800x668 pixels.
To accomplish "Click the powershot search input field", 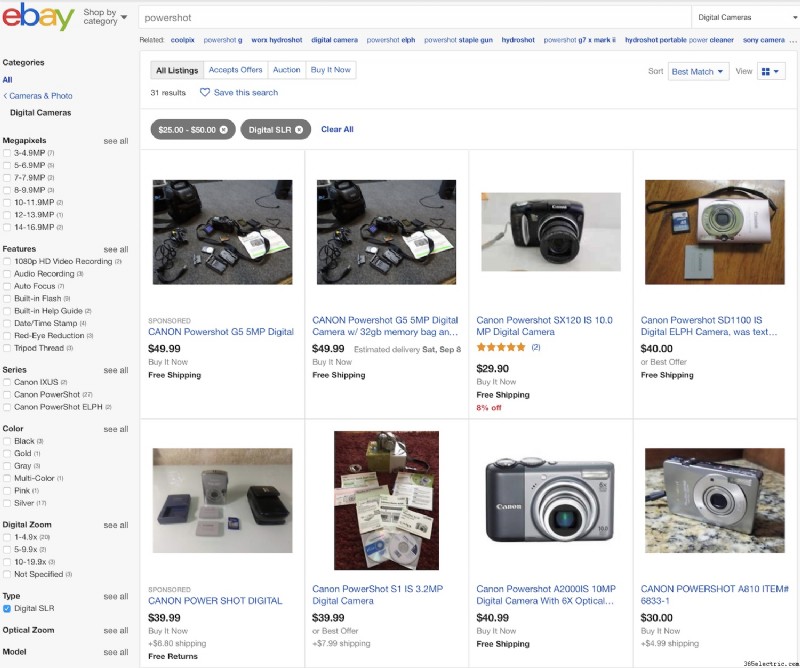I will 415,17.
